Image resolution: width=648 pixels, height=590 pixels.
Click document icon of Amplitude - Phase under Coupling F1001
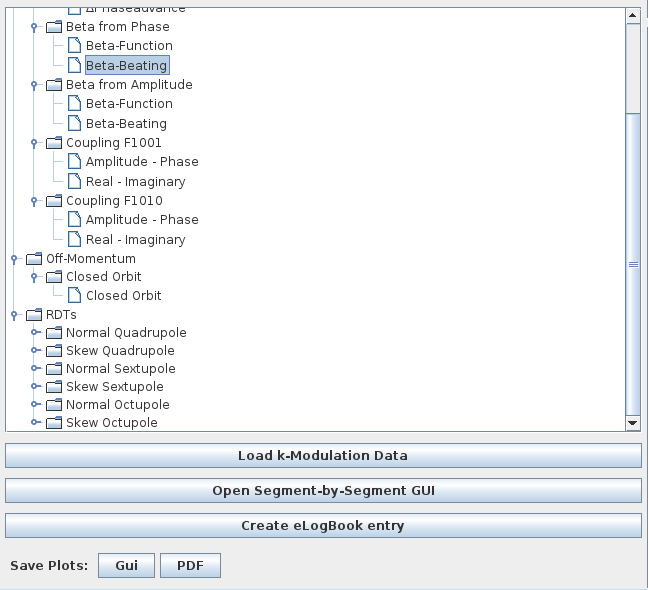click(74, 162)
